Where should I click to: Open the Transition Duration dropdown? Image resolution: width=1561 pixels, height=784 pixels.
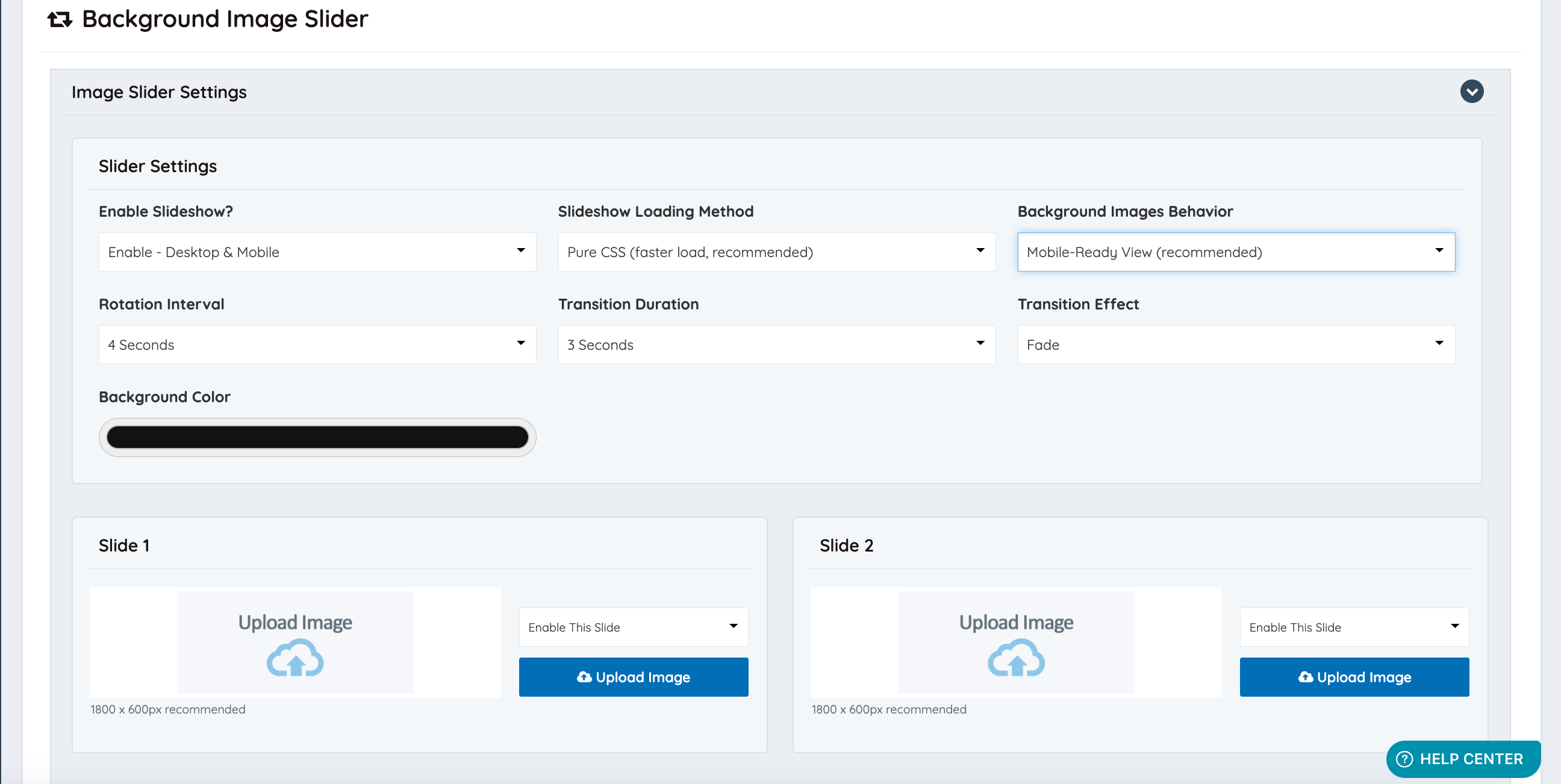[x=776, y=345]
